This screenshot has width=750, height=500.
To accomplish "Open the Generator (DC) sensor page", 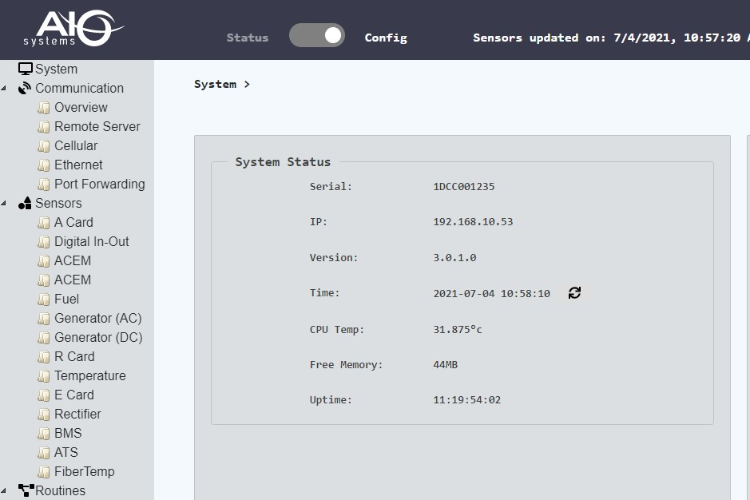I will point(98,337).
